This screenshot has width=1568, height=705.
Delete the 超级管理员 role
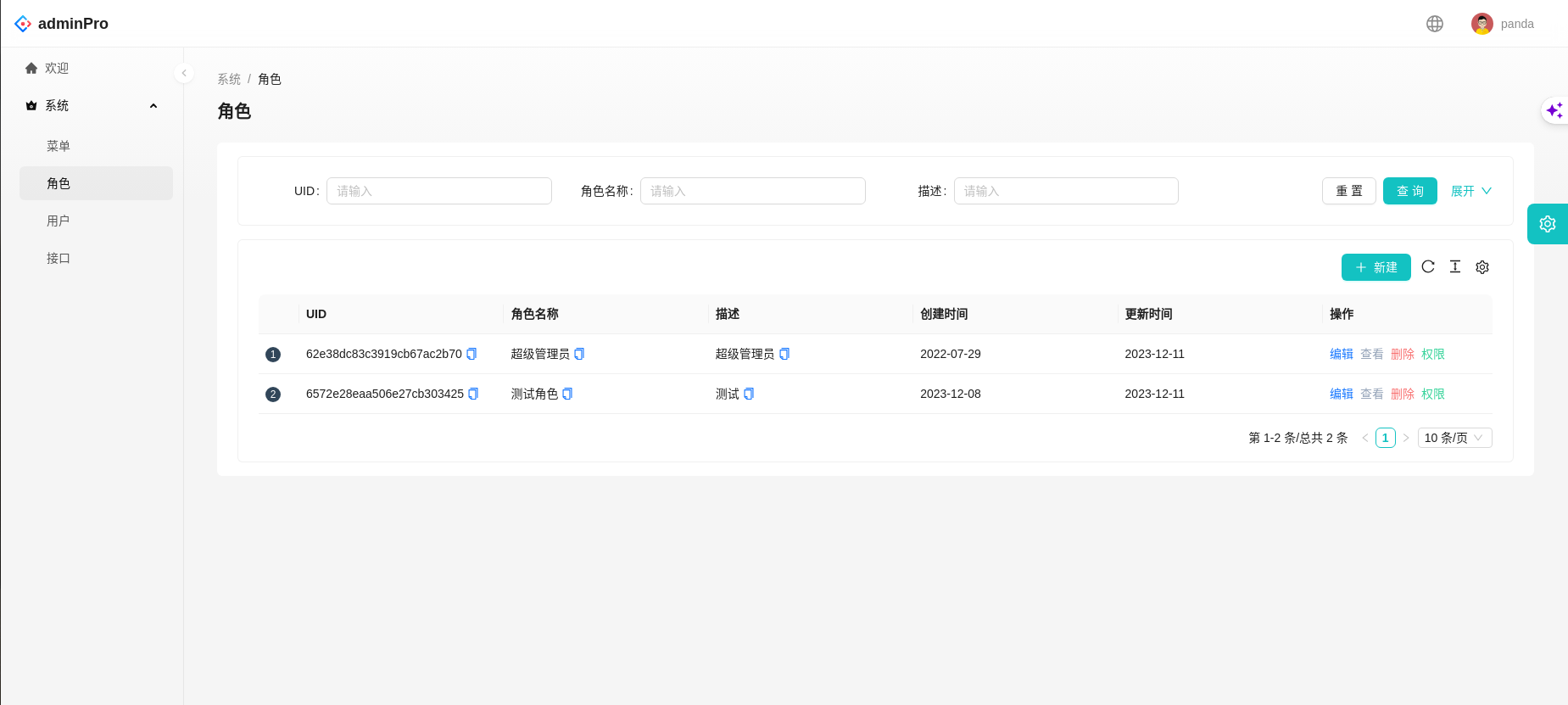pyautogui.click(x=1403, y=354)
